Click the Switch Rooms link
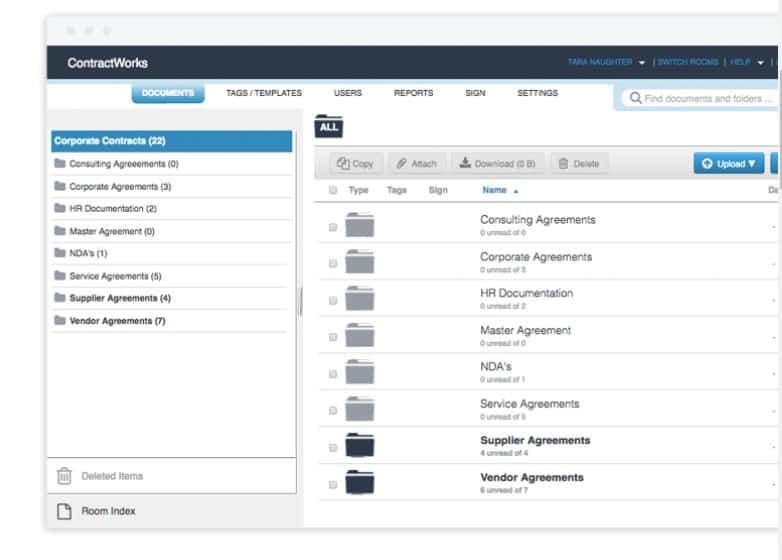The width and height of the screenshot is (782, 560). (688, 62)
